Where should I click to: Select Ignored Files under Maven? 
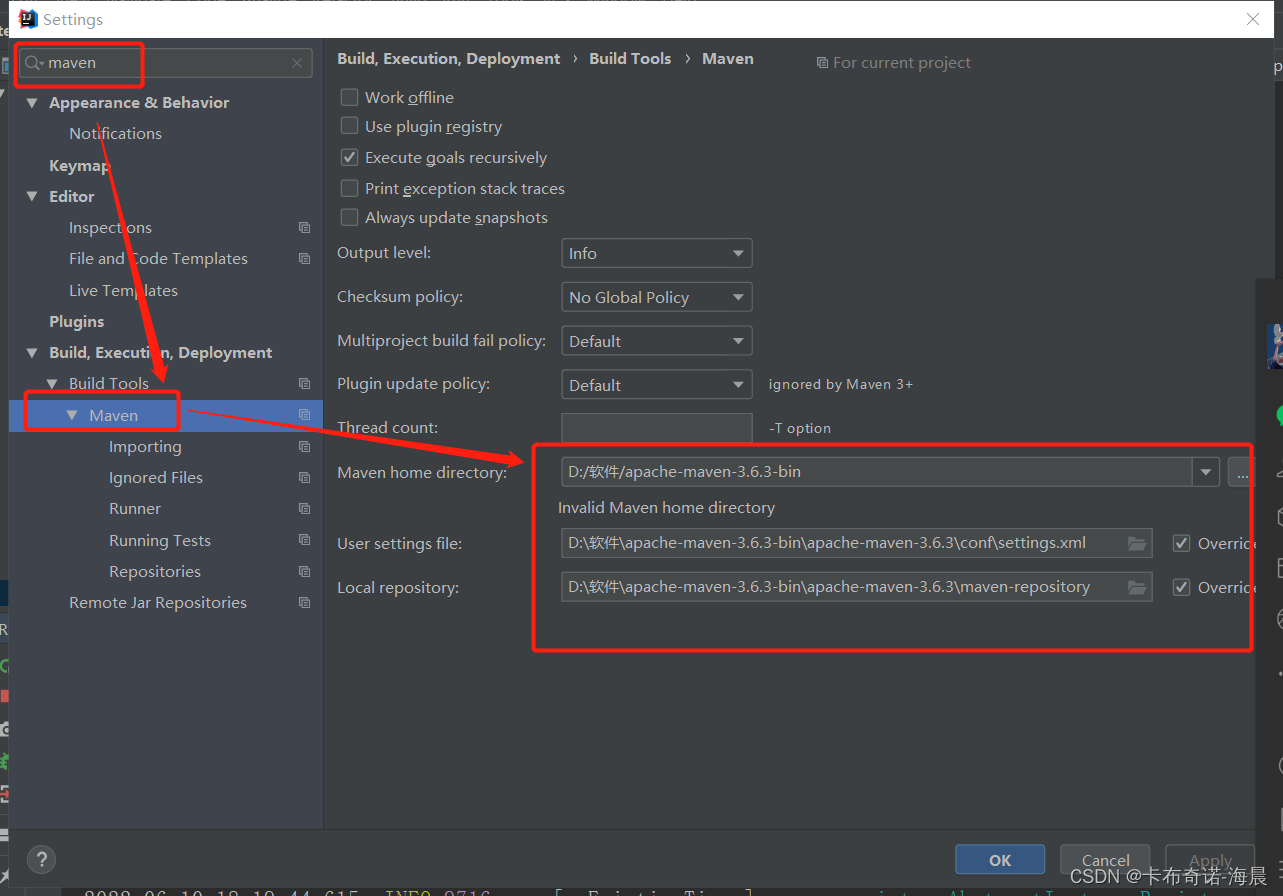(156, 477)
